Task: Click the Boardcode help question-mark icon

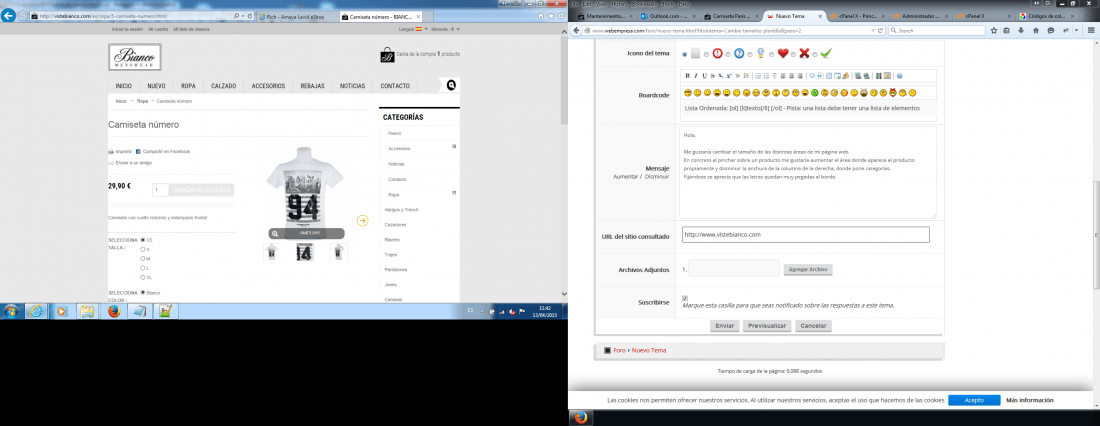Action: pos(899,76)
